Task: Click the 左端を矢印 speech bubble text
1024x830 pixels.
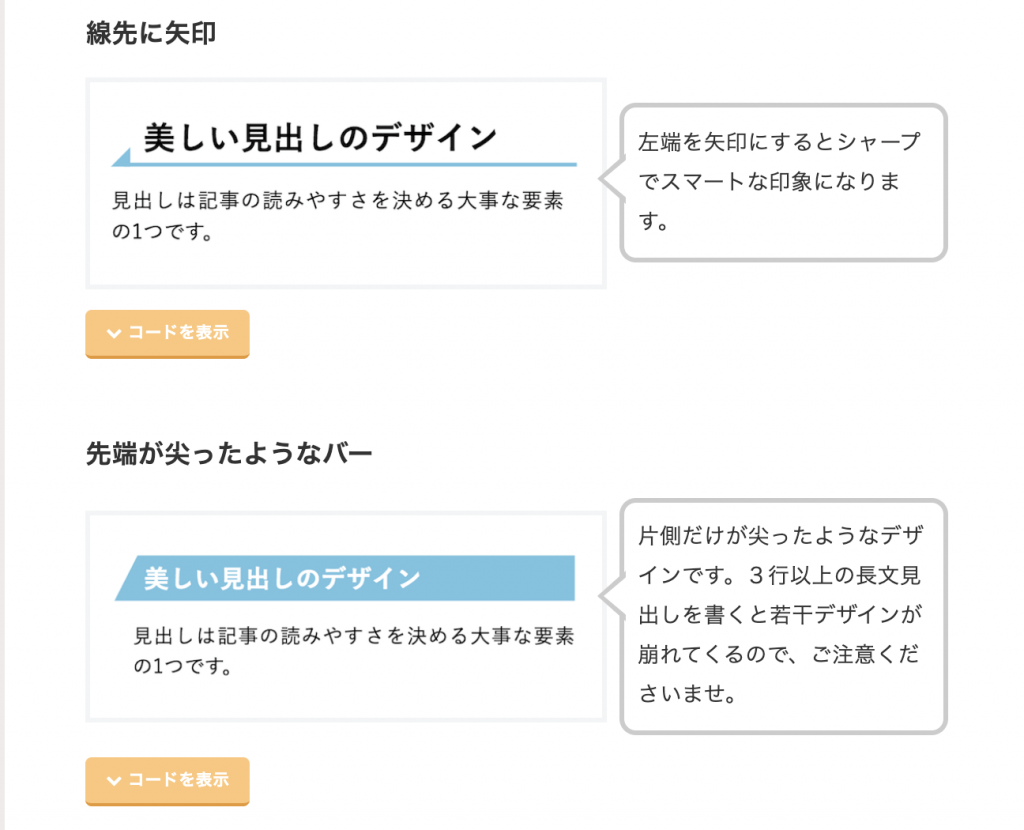Action: click(x=784, y=182)
